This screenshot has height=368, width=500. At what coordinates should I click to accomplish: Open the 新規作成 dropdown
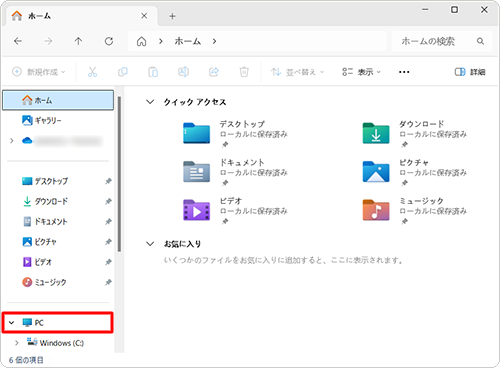coord(39,72)
